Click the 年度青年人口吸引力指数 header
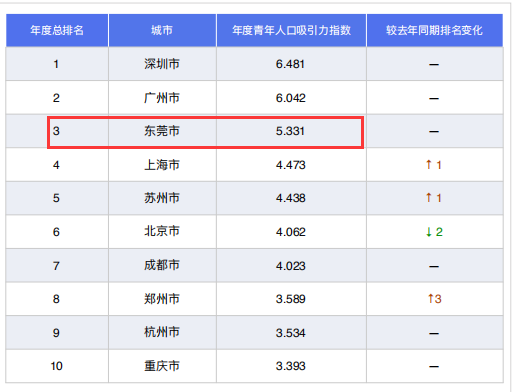The width and height of the screenshot is (515, 392). click(291, 30)
